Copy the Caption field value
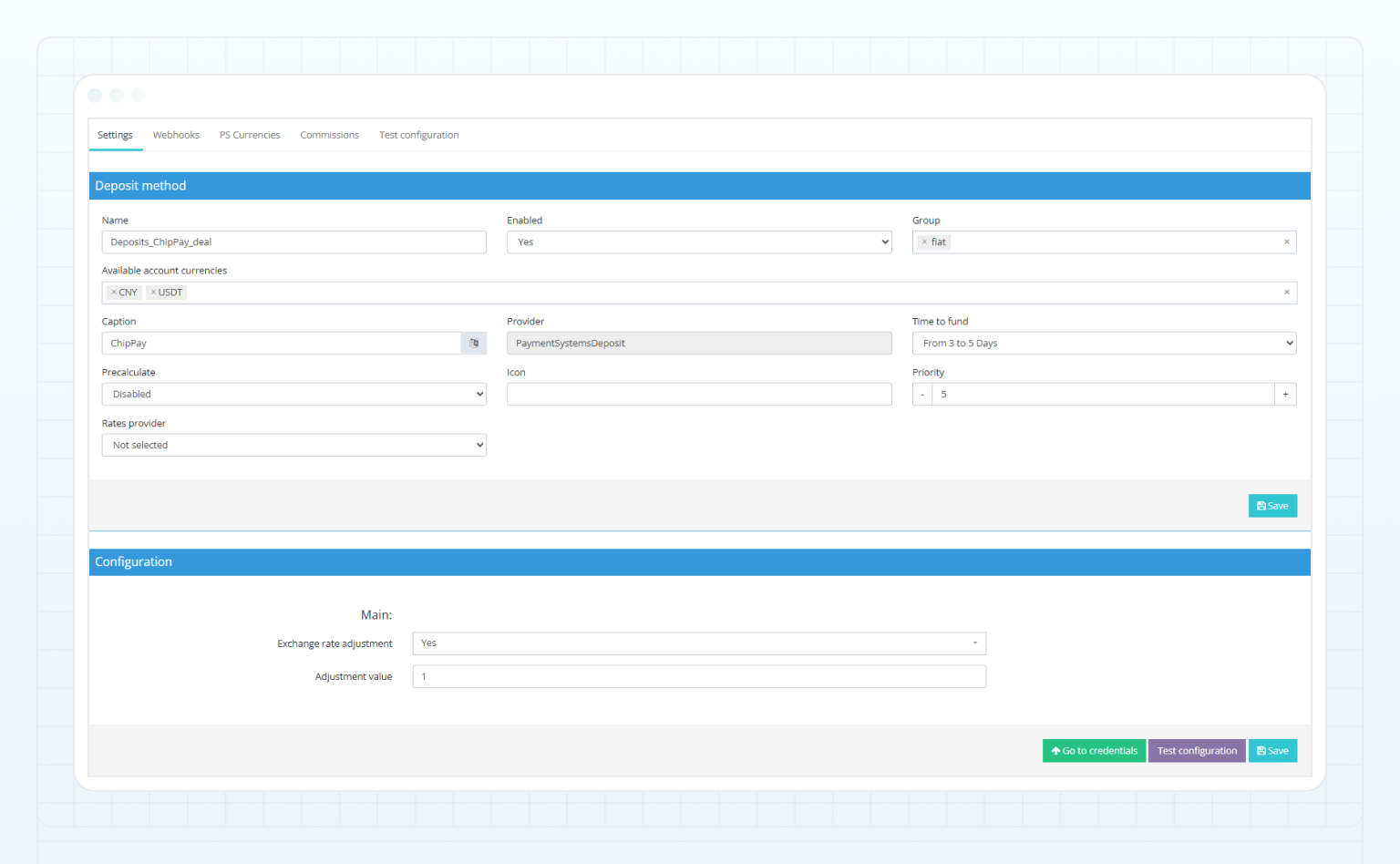 (474, 343)
